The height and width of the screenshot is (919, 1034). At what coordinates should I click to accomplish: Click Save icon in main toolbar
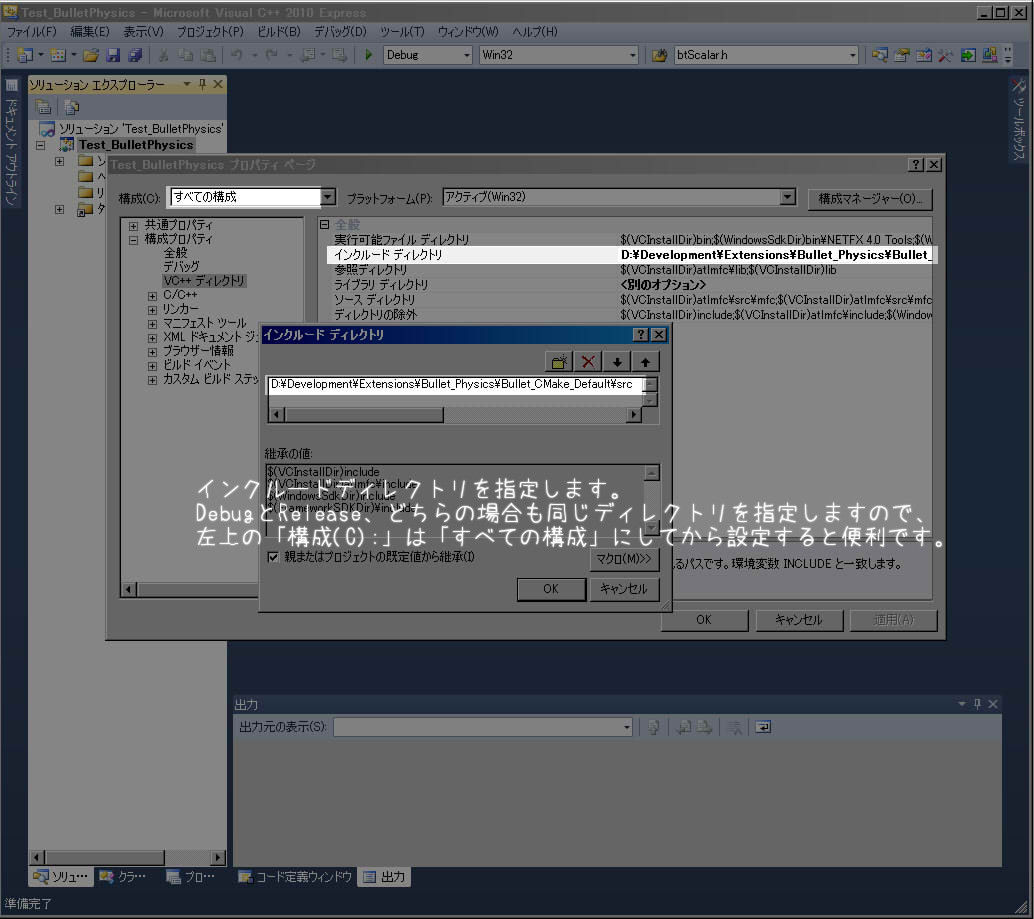coord(113,55)
